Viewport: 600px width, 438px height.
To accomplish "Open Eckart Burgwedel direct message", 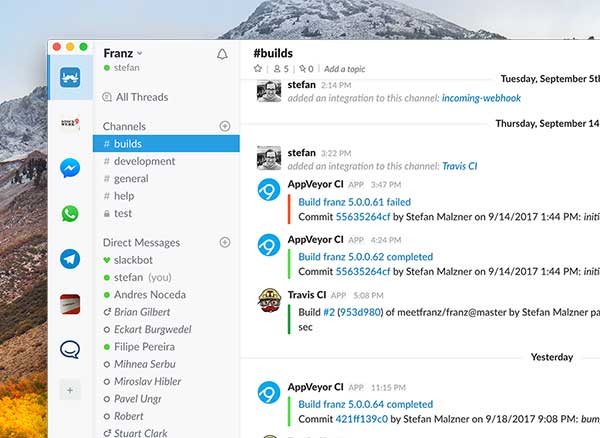I will click(x=166, y=329).
